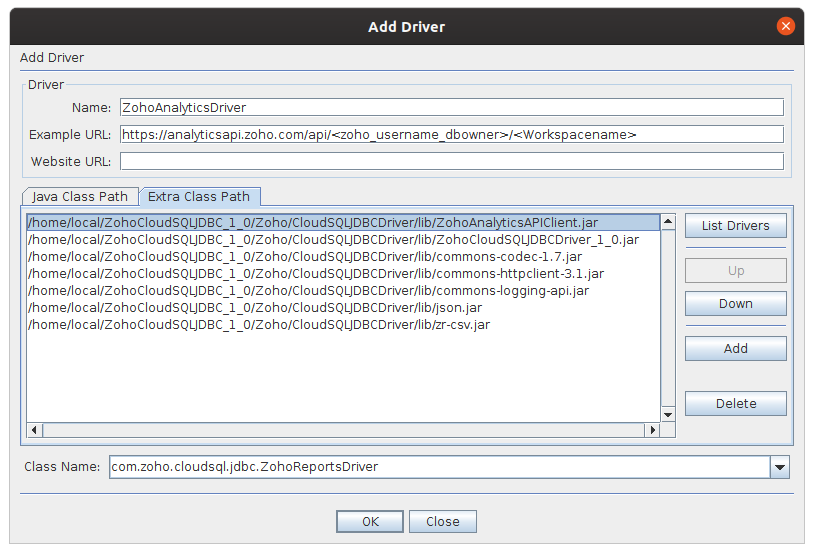Open the Class Name dropdown arrow

click(x=780, y=467)
